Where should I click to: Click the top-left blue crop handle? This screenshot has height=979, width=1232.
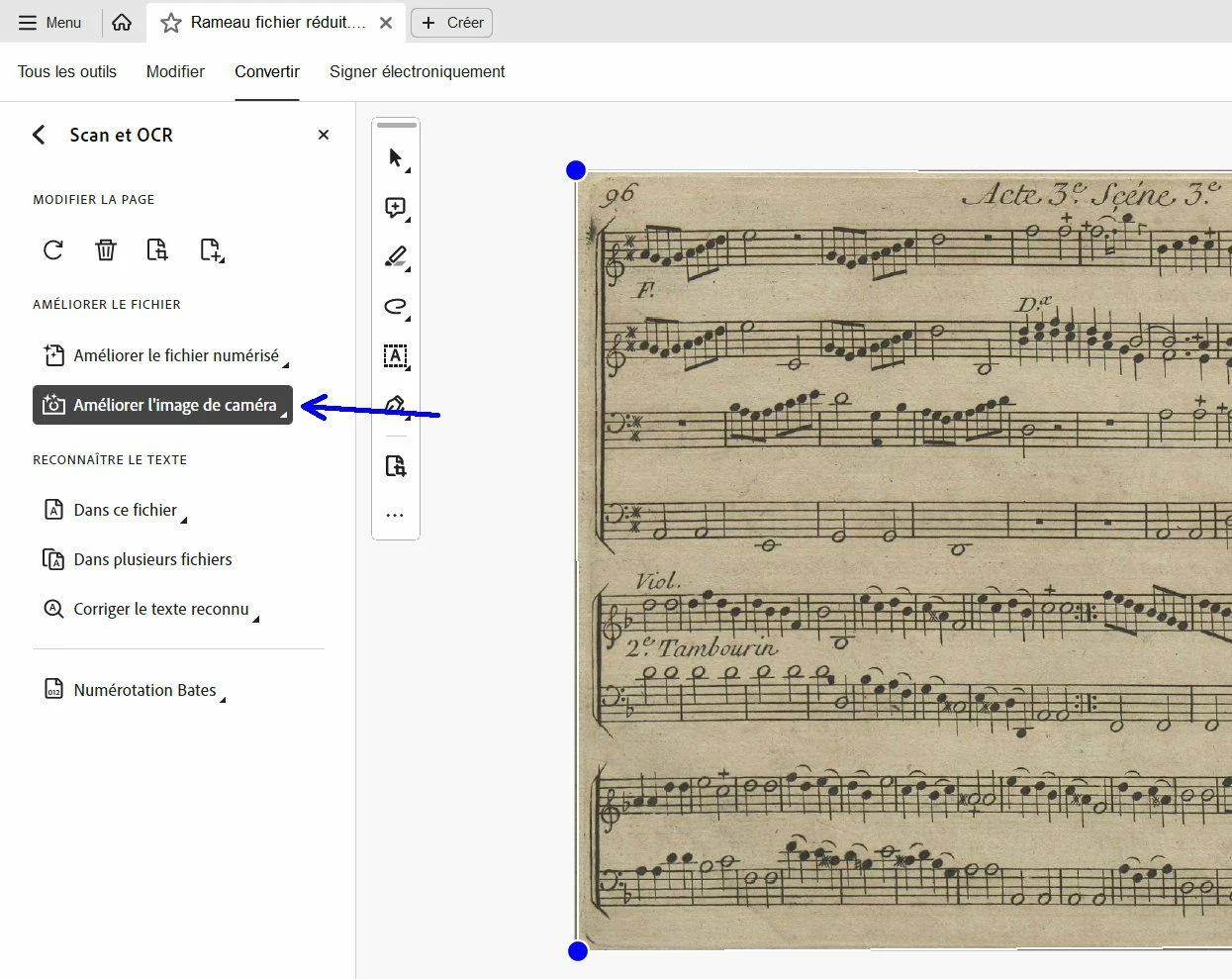pyautogui.click(x=576, y=170)
